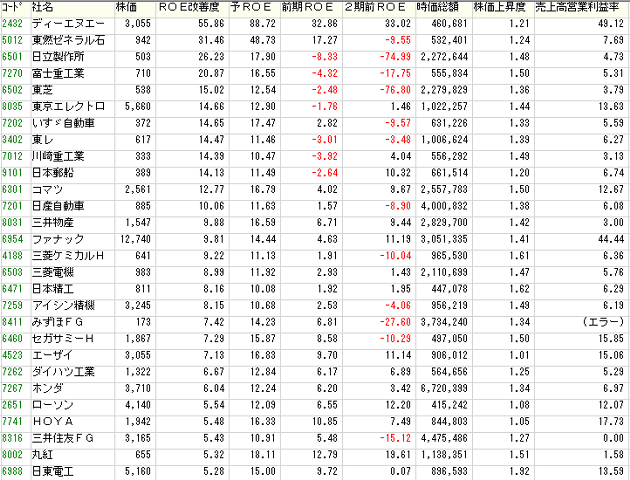Open stock code 6954 link

tap(12, 239)
